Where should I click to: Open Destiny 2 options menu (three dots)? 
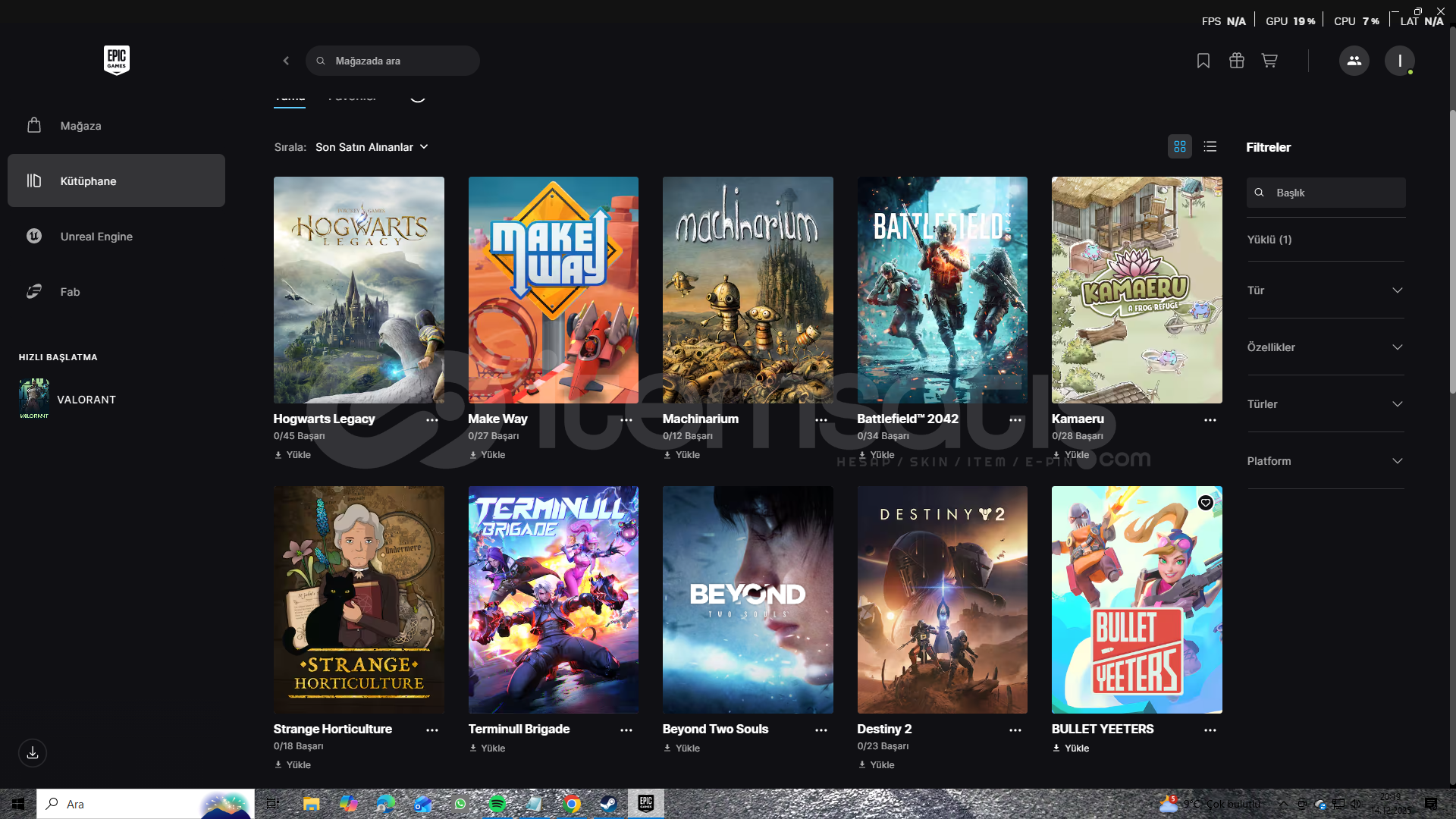click(x=1015, y=730)
